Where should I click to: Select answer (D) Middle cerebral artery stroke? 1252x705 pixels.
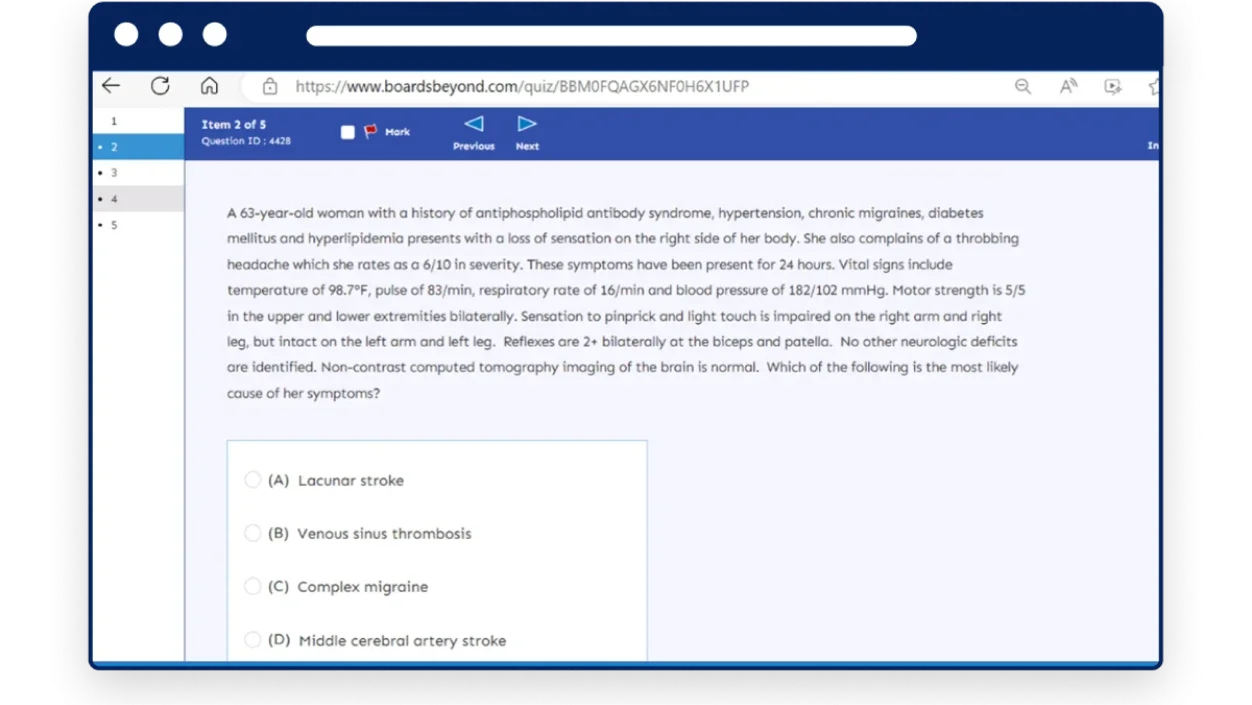pos(252,639)
